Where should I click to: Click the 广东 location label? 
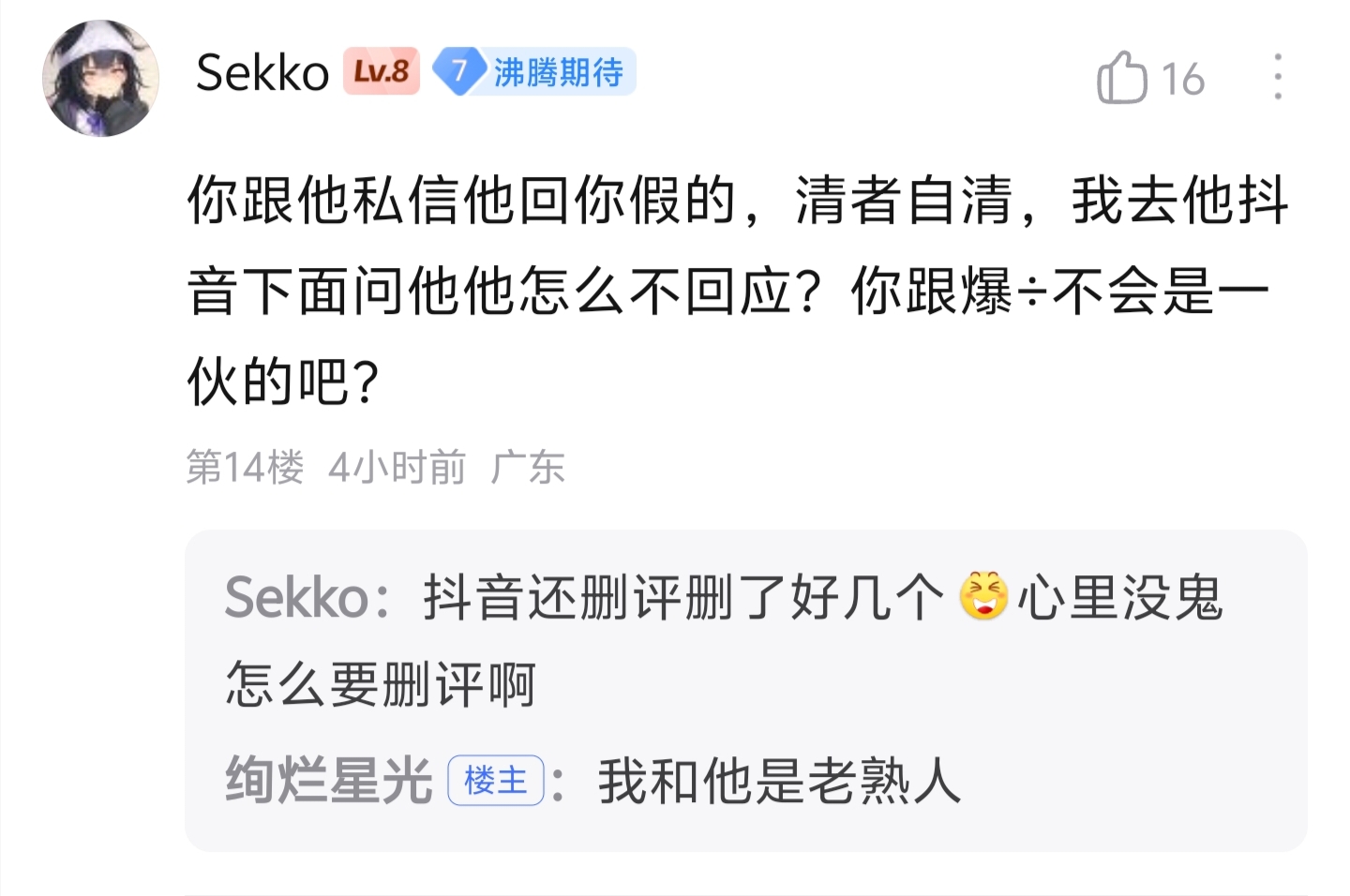[x=528, y=467]
